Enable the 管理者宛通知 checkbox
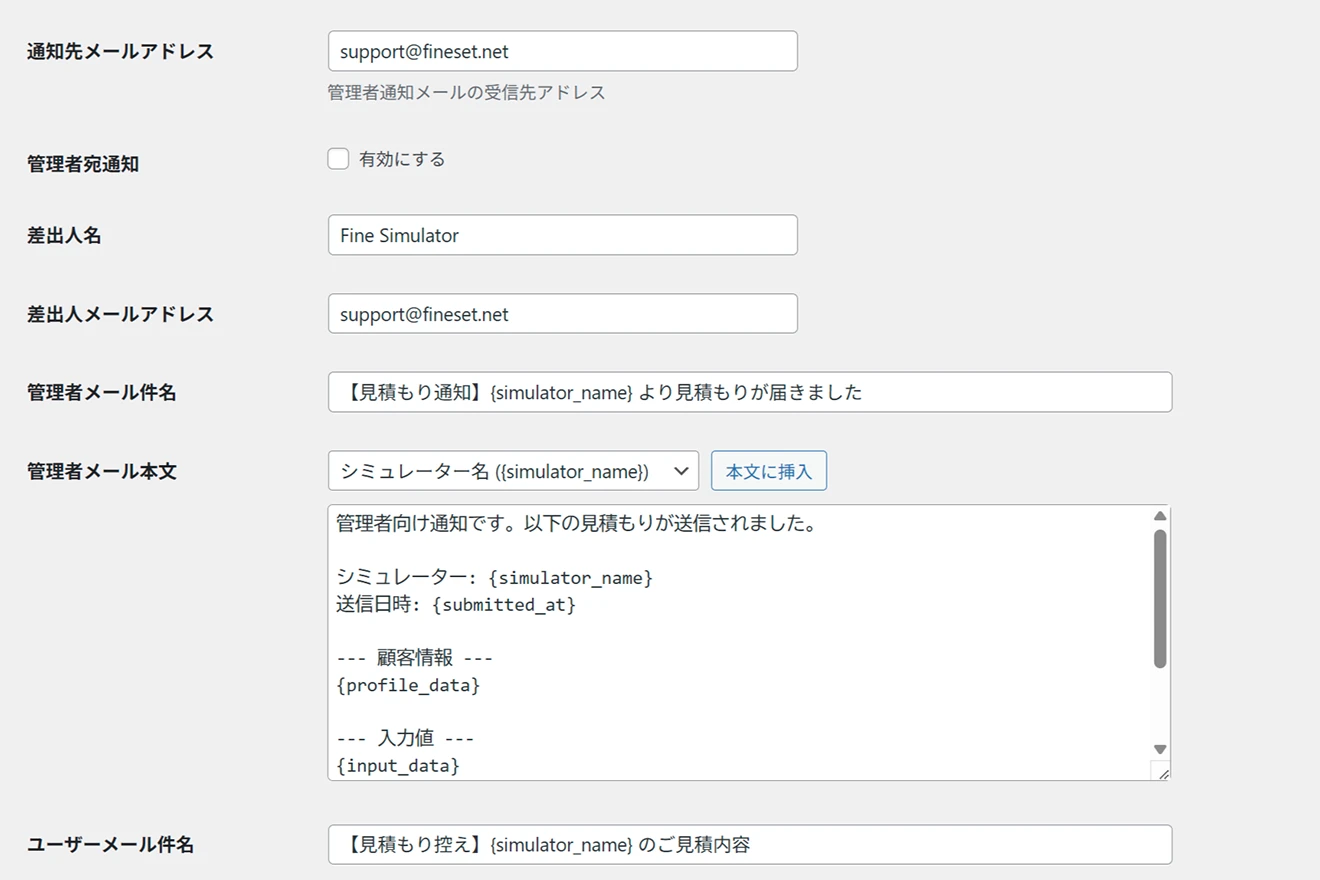Image resolution: width=1320 pixels, height=880 pixels. click(338, 159)
